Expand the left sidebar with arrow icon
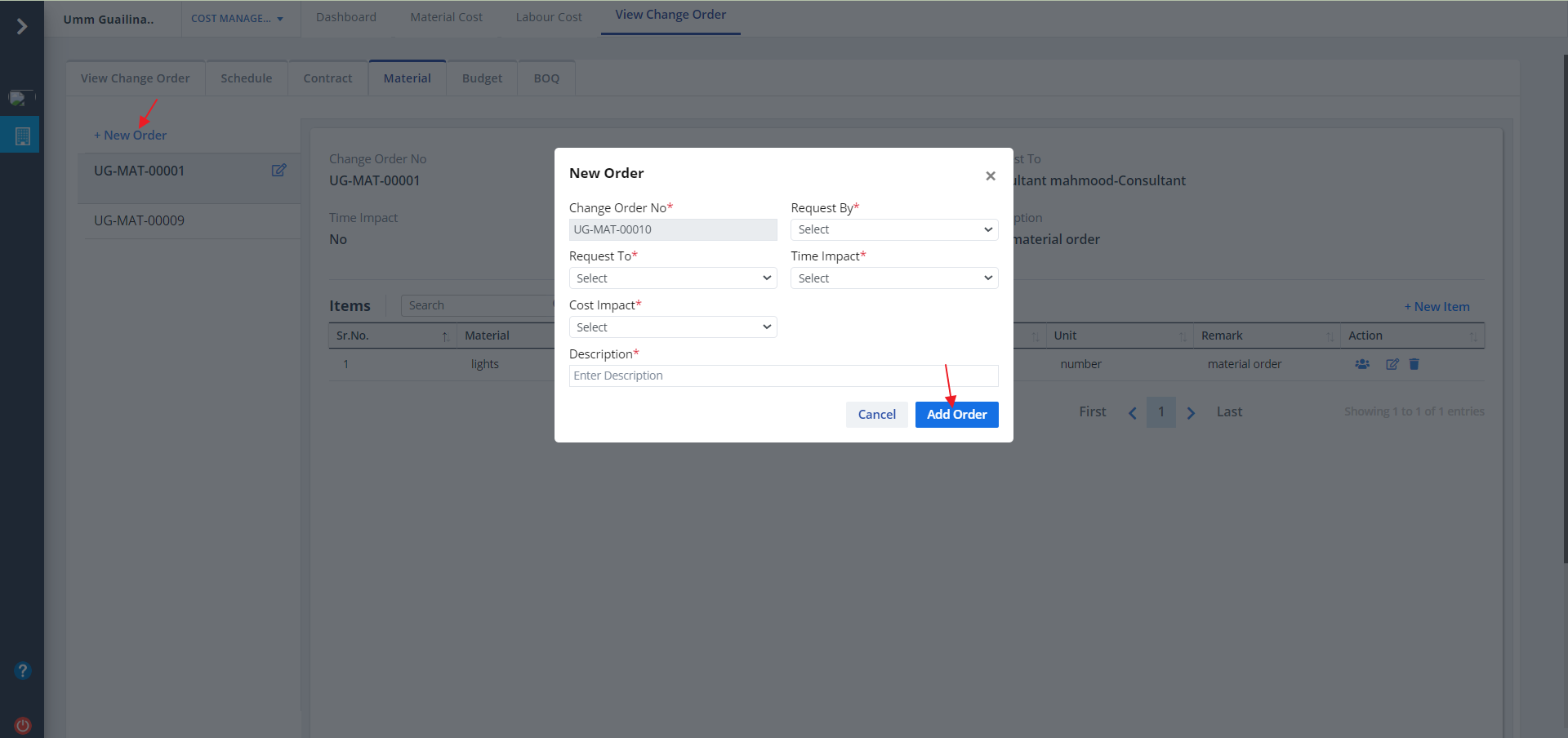1568x738 pixels. coord(22,27)
